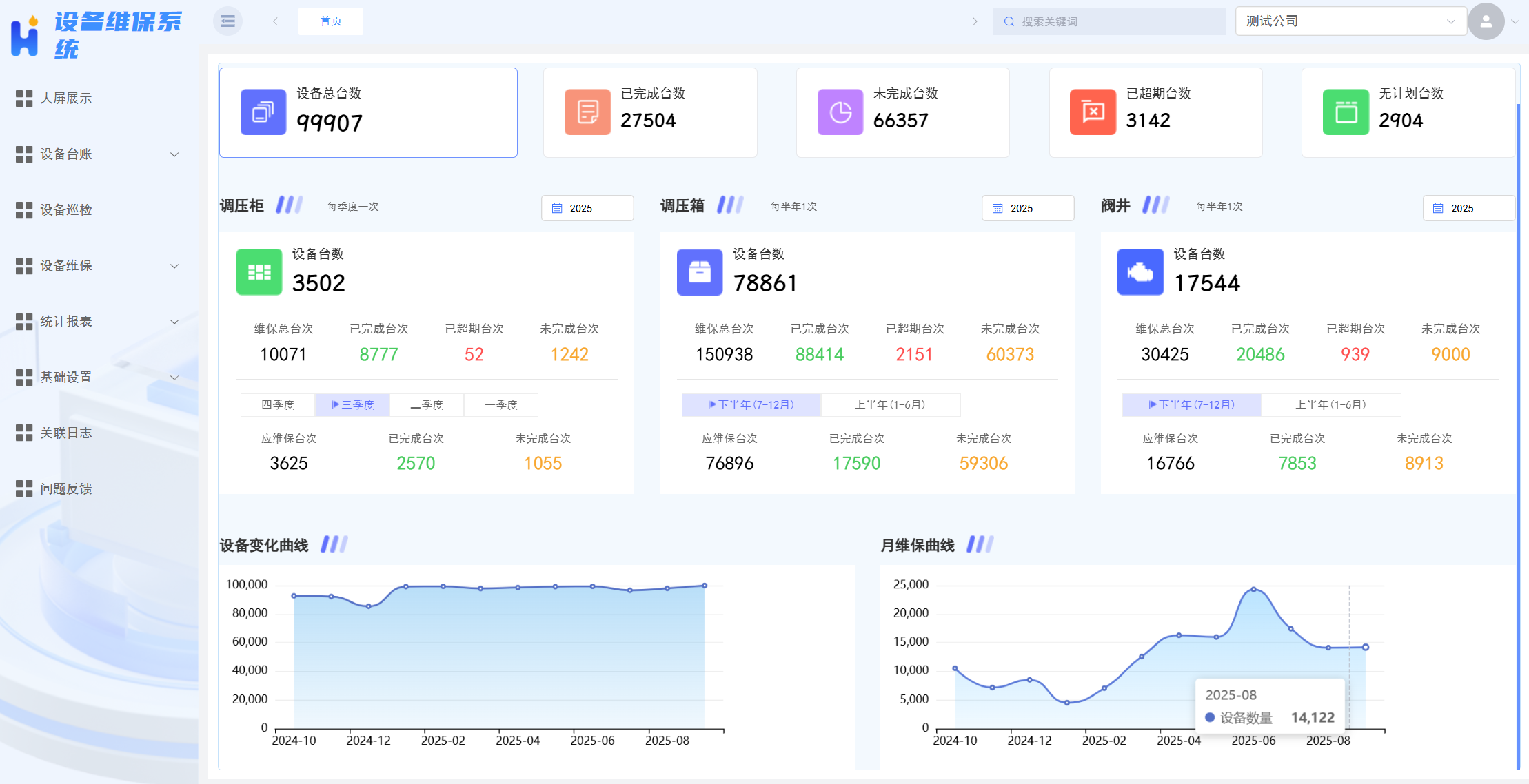Screen dimensions: 1529x784
Task: Select the 首页 tab
Action: (330, 21)
